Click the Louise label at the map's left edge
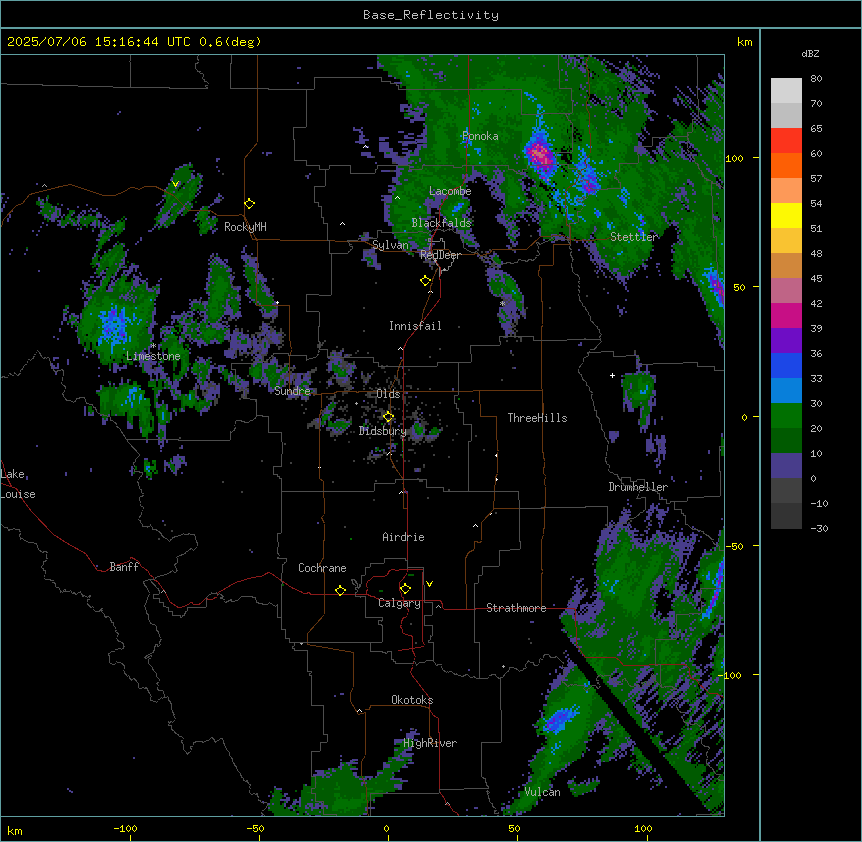 [18, 494]
